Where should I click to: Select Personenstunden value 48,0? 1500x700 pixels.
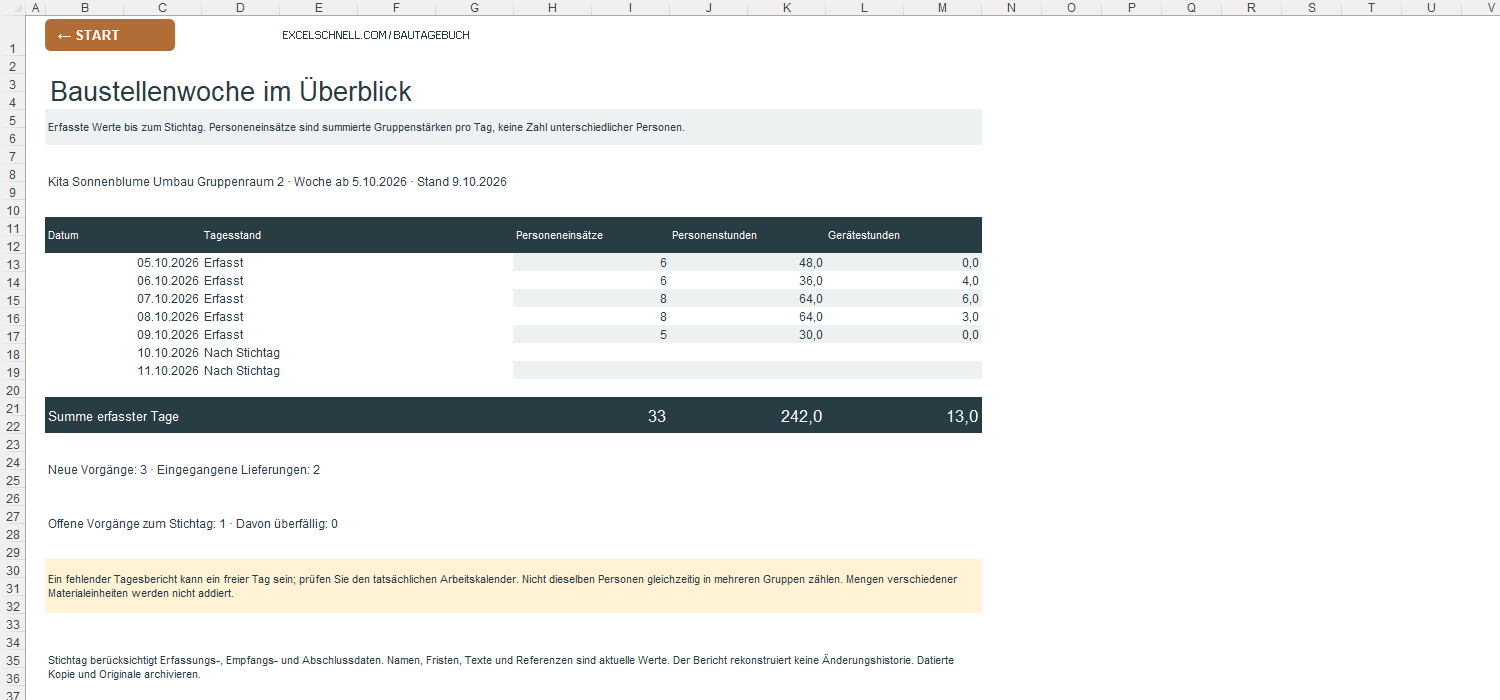(x=810, y=263)
